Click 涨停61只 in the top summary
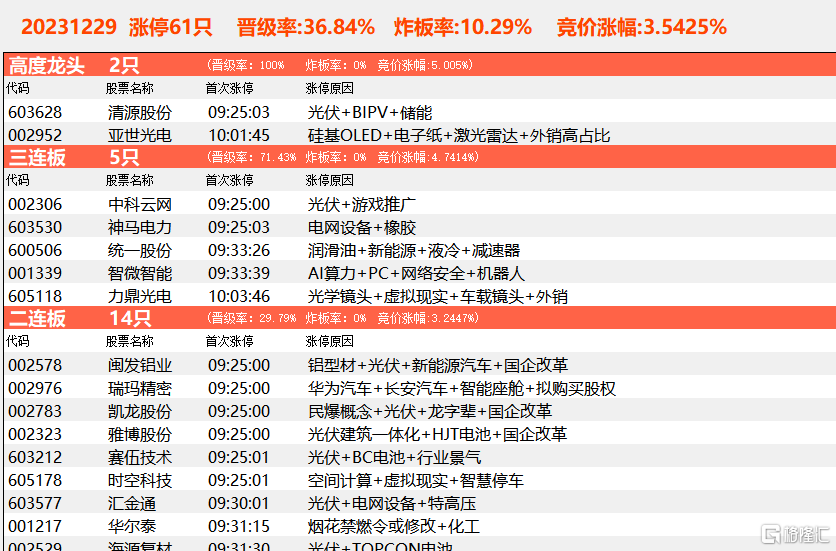 (170, 27)
